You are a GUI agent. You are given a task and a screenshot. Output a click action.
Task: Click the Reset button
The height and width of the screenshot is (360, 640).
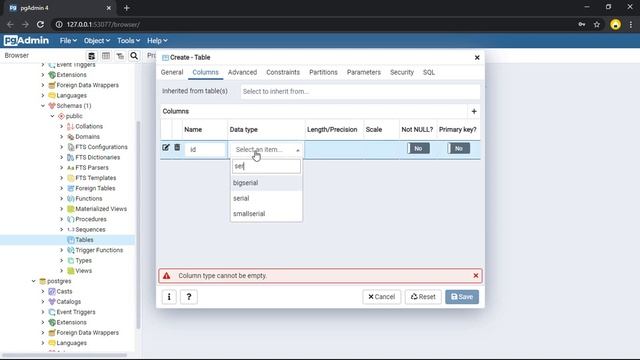pyautogui.click(x=423, y=297)
